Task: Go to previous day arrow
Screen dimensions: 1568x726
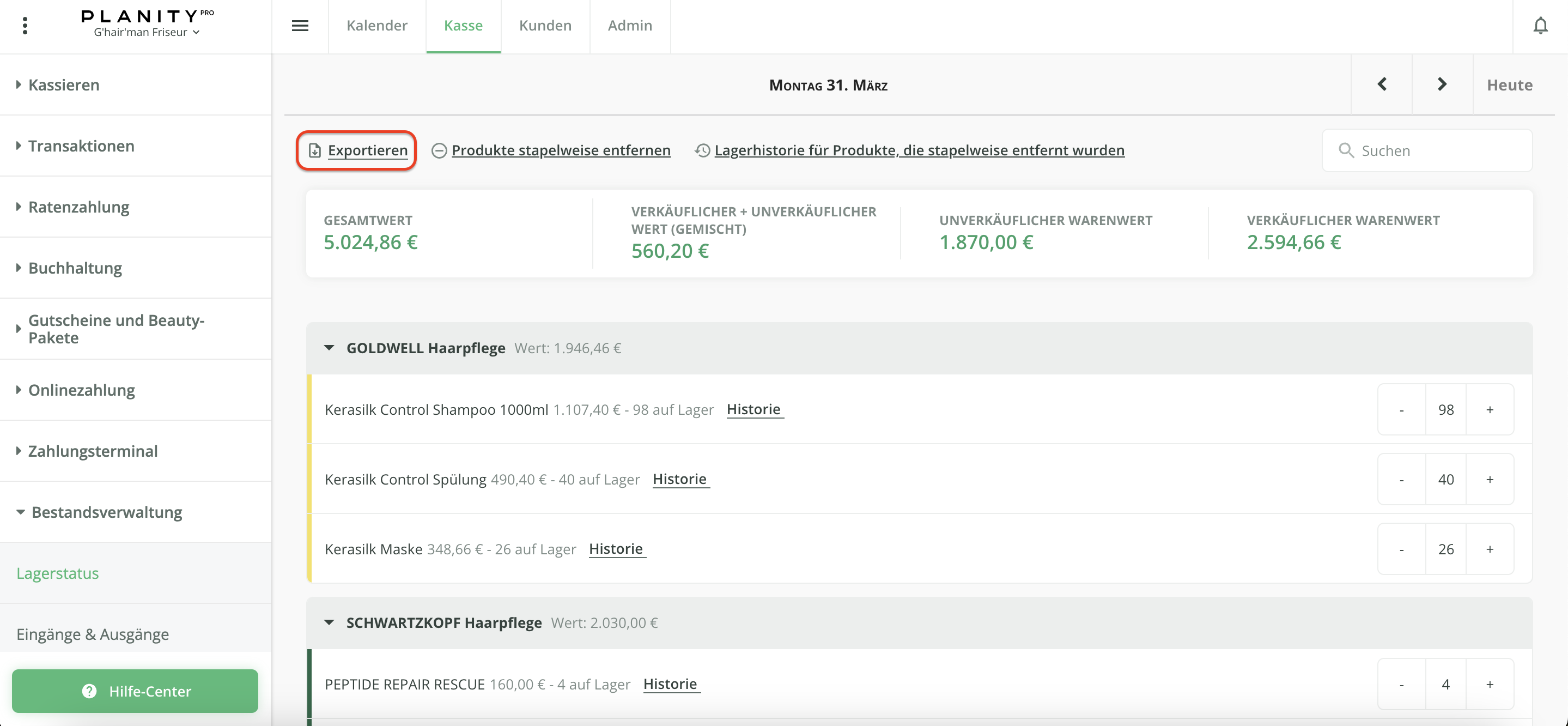Action: (1382, 84)
